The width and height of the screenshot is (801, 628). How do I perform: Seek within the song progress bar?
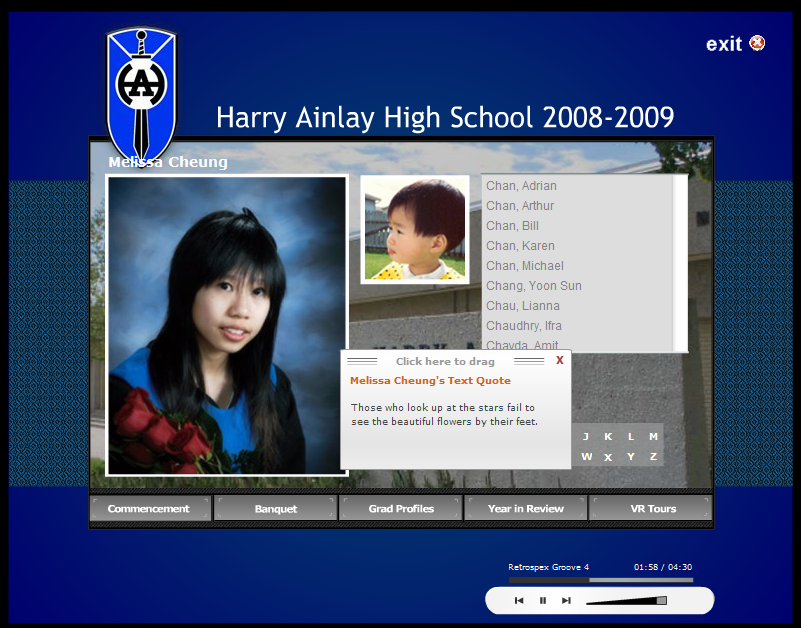click(600, 580)
